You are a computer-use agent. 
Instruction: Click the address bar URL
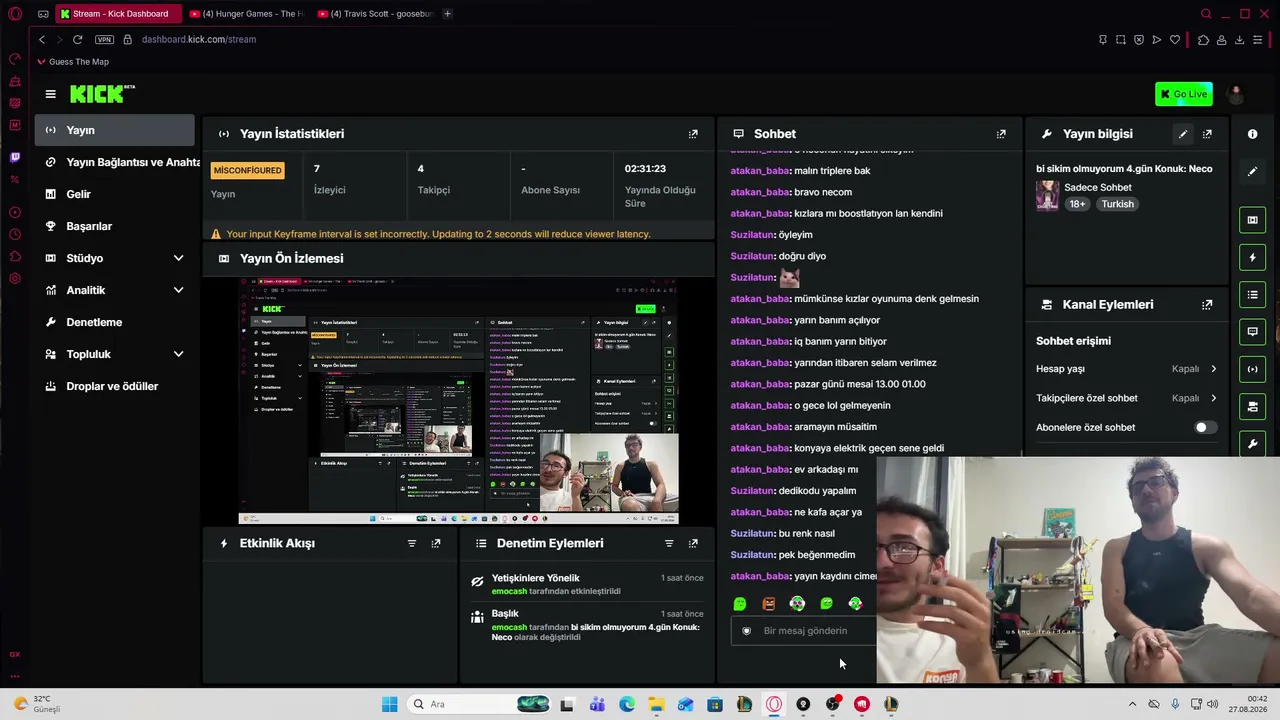click(x=199, y=40)
